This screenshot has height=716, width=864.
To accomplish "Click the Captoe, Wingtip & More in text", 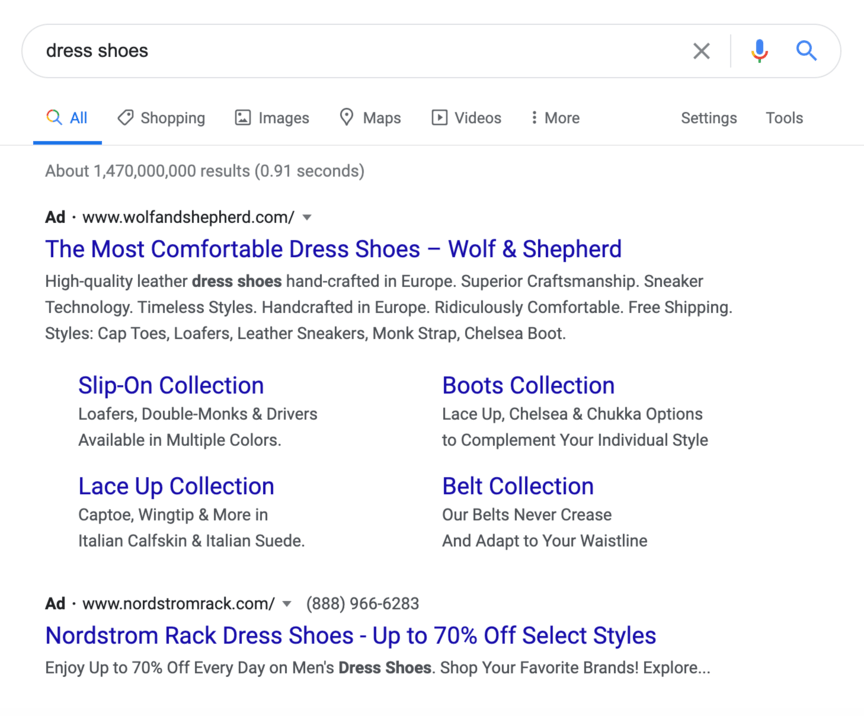I will 173,515.
